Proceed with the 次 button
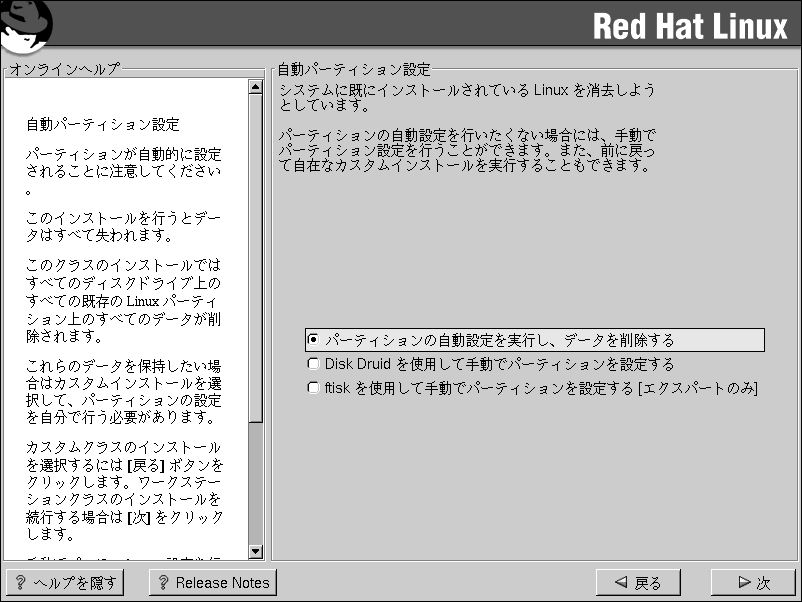This screenshot has height=602, width=802. pos(753,582)
